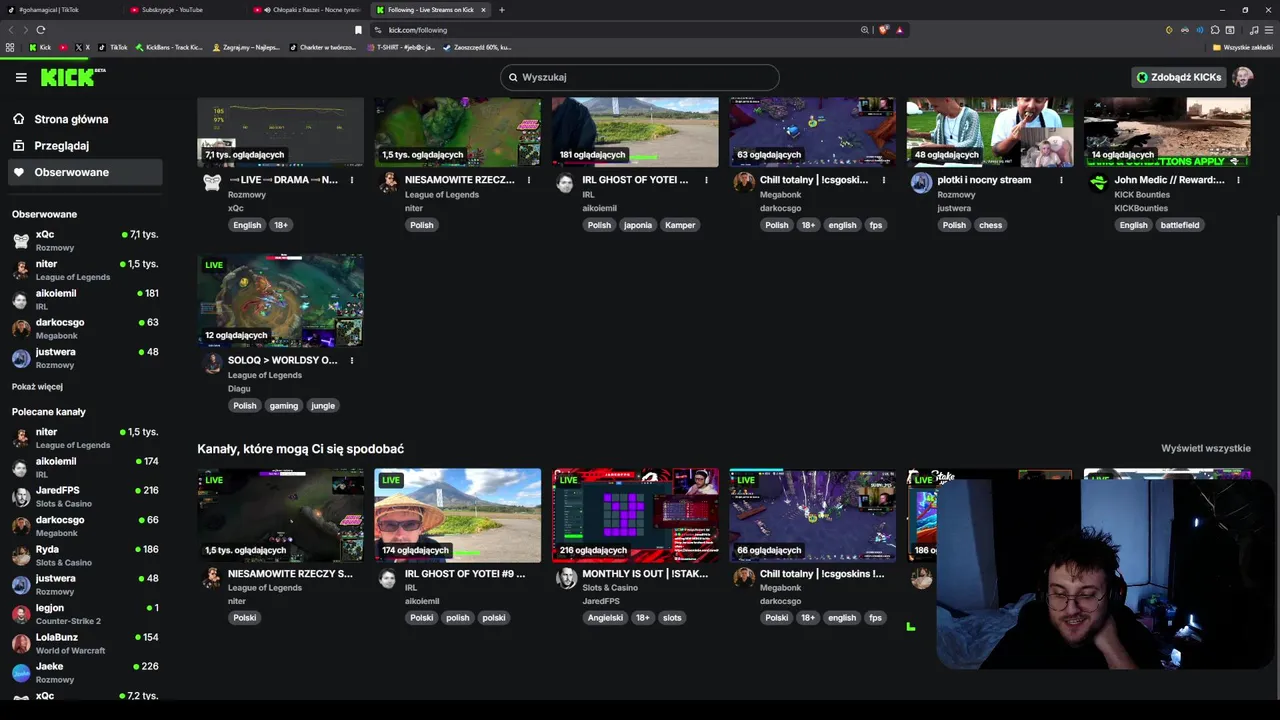The image size is (1280, 720).
Task: Switch to Chłopaki z Raszei tab
Action: [x=307, y=10]
